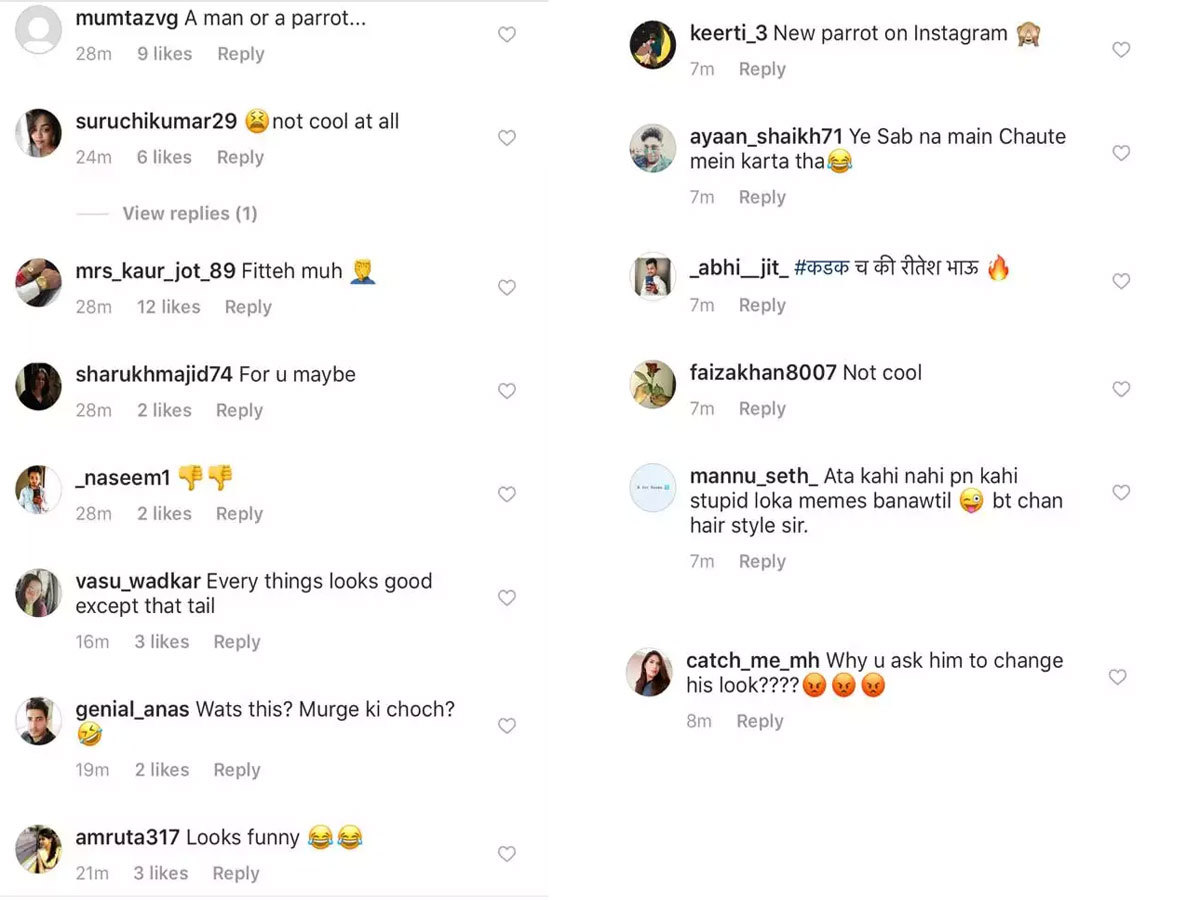Toggle like on genial_anas's comment
This screenshot has width=1200, height=900.
(507, 725)
